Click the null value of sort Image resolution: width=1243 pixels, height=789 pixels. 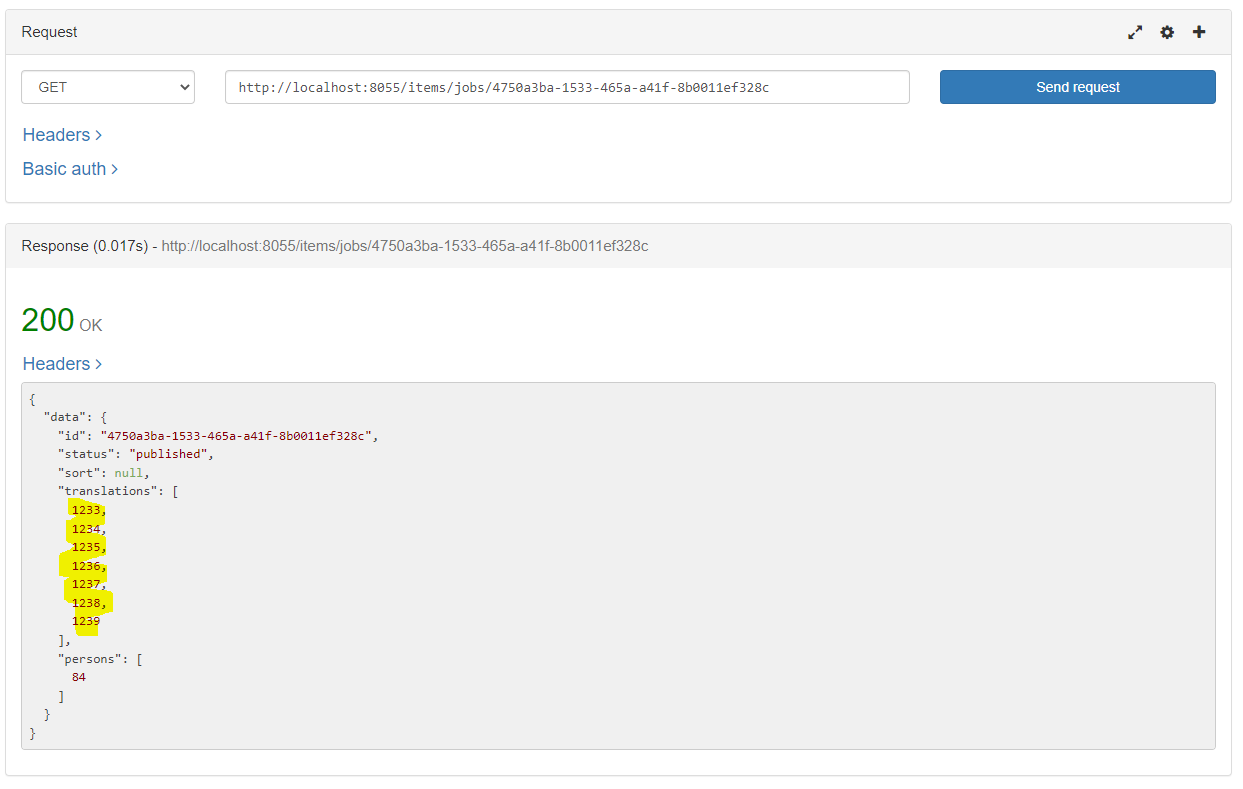(x=128, y=473)
